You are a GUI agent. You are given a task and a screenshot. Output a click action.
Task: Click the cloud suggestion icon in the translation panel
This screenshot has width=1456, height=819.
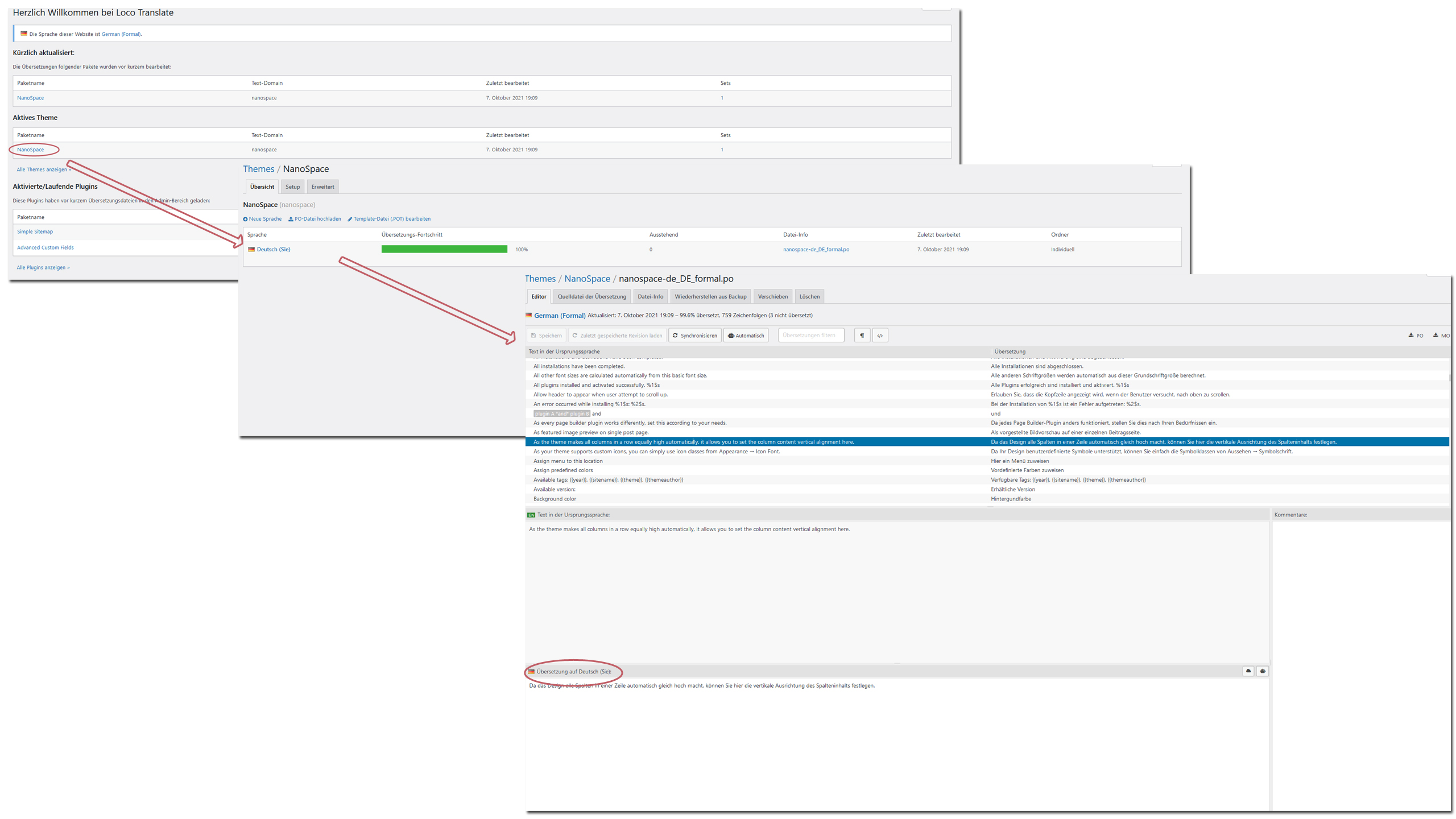[x=1248, y=671]
